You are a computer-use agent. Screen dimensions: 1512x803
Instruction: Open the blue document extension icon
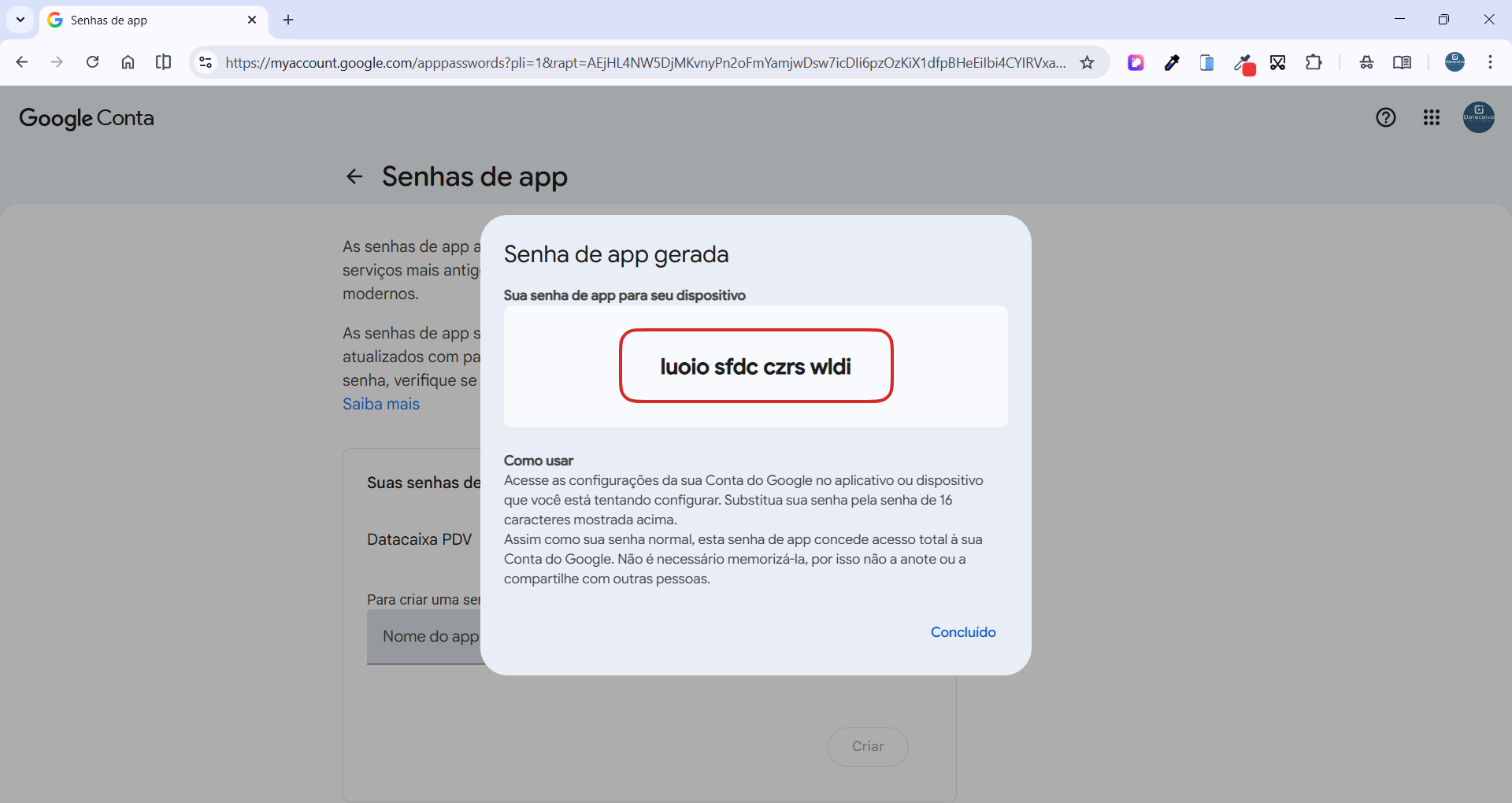coord(1206,62)
